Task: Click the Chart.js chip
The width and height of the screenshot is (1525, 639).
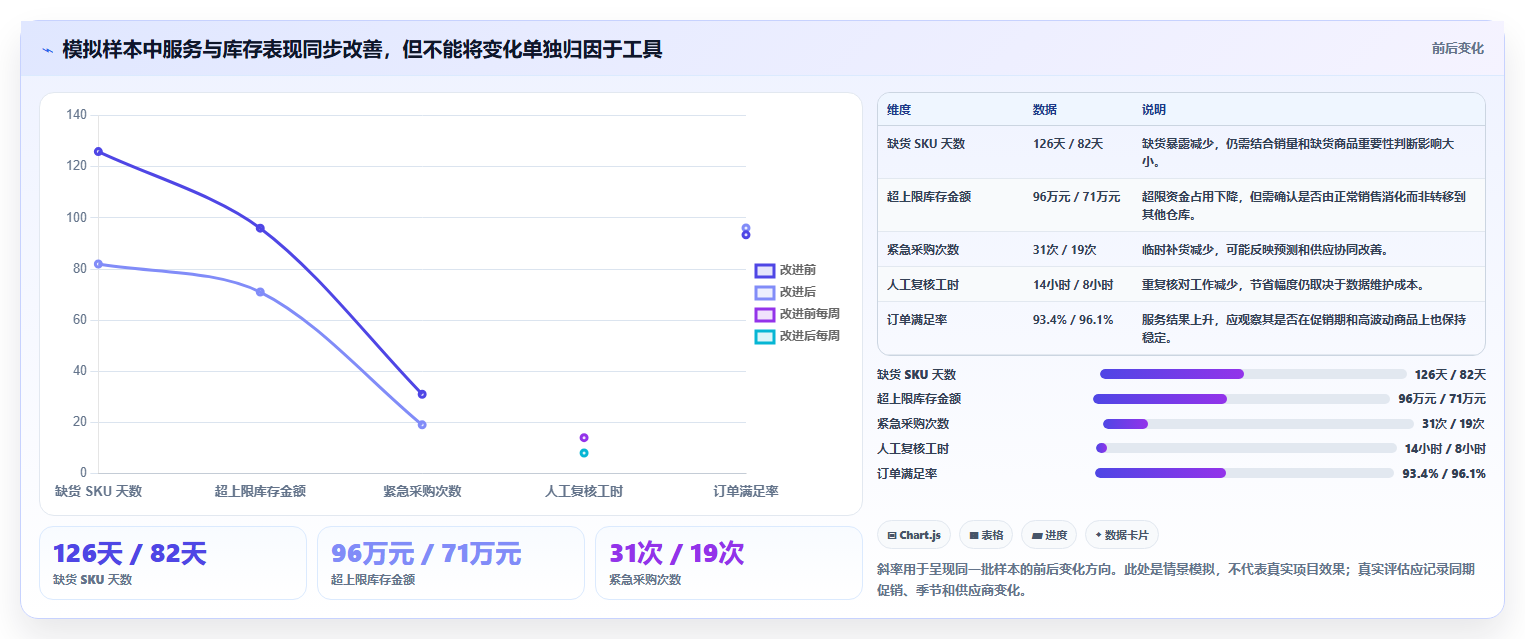Action: 914,535
